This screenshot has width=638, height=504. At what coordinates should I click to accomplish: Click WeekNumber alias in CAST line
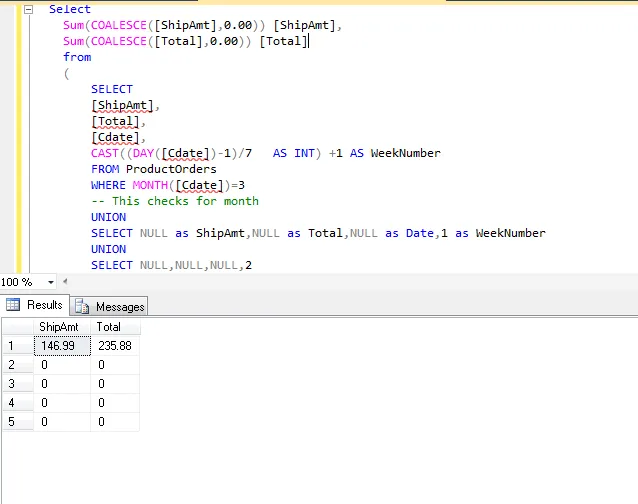(406, 153)
